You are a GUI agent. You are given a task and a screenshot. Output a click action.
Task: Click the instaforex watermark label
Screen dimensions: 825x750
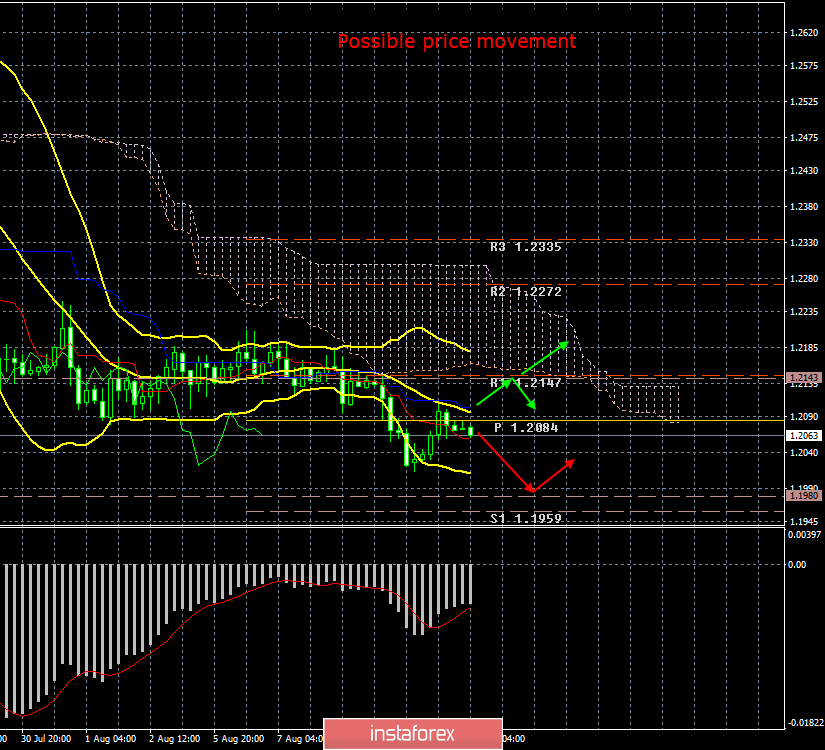pyautogui.click(x=412, y=734)
